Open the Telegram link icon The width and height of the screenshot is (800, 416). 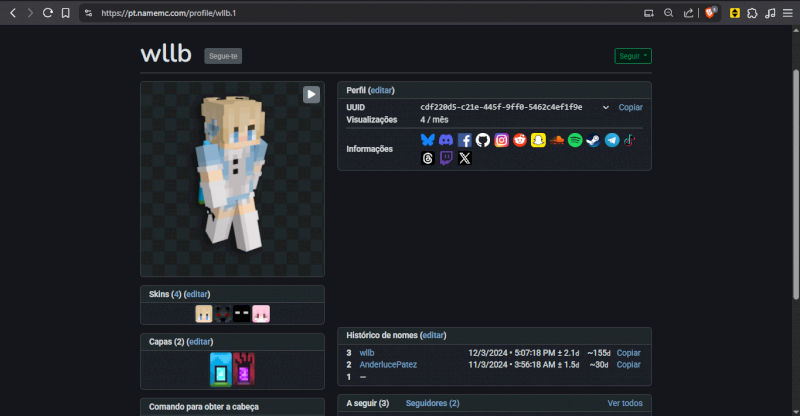click(612, 141)
